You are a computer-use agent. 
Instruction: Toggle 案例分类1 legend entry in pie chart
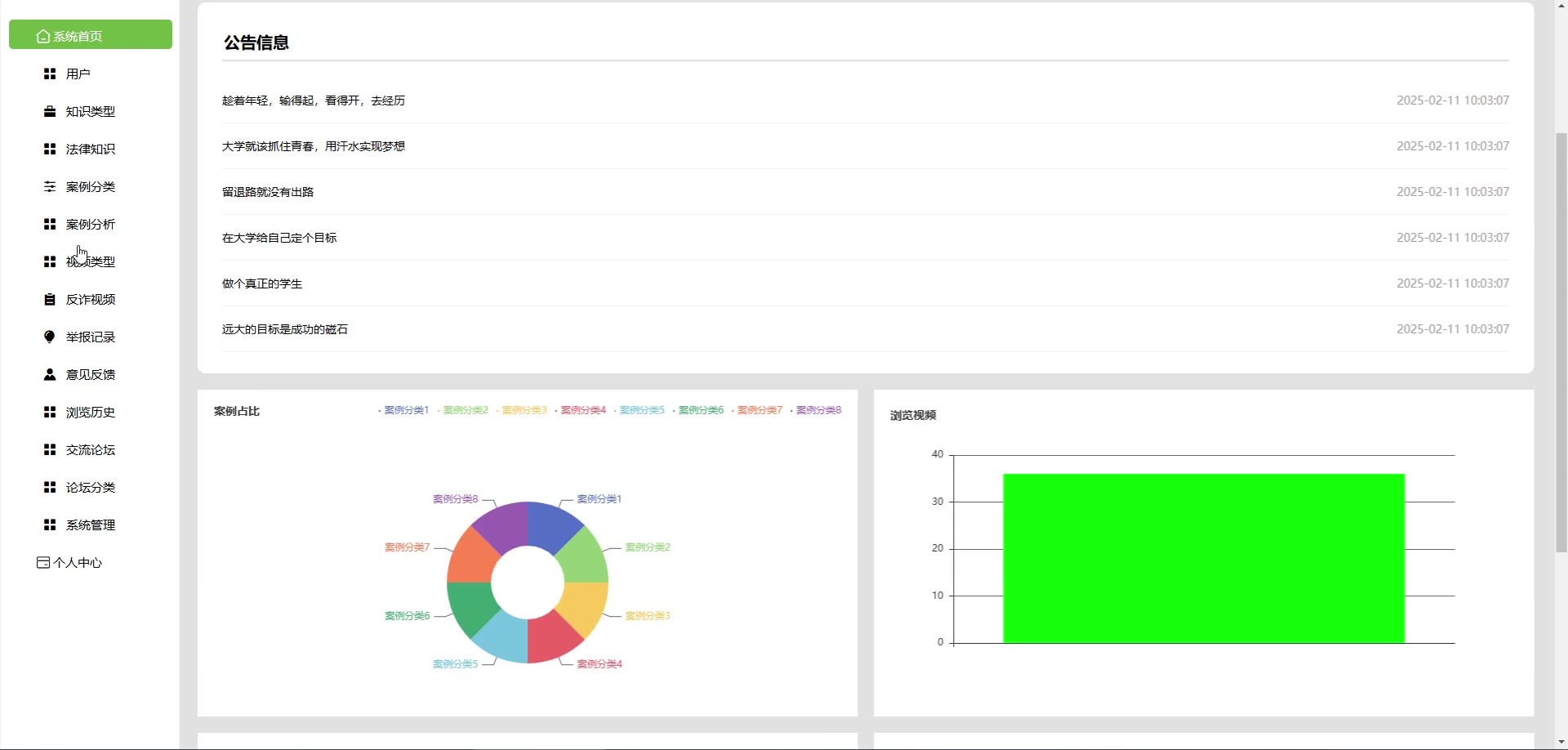point(403,410)
